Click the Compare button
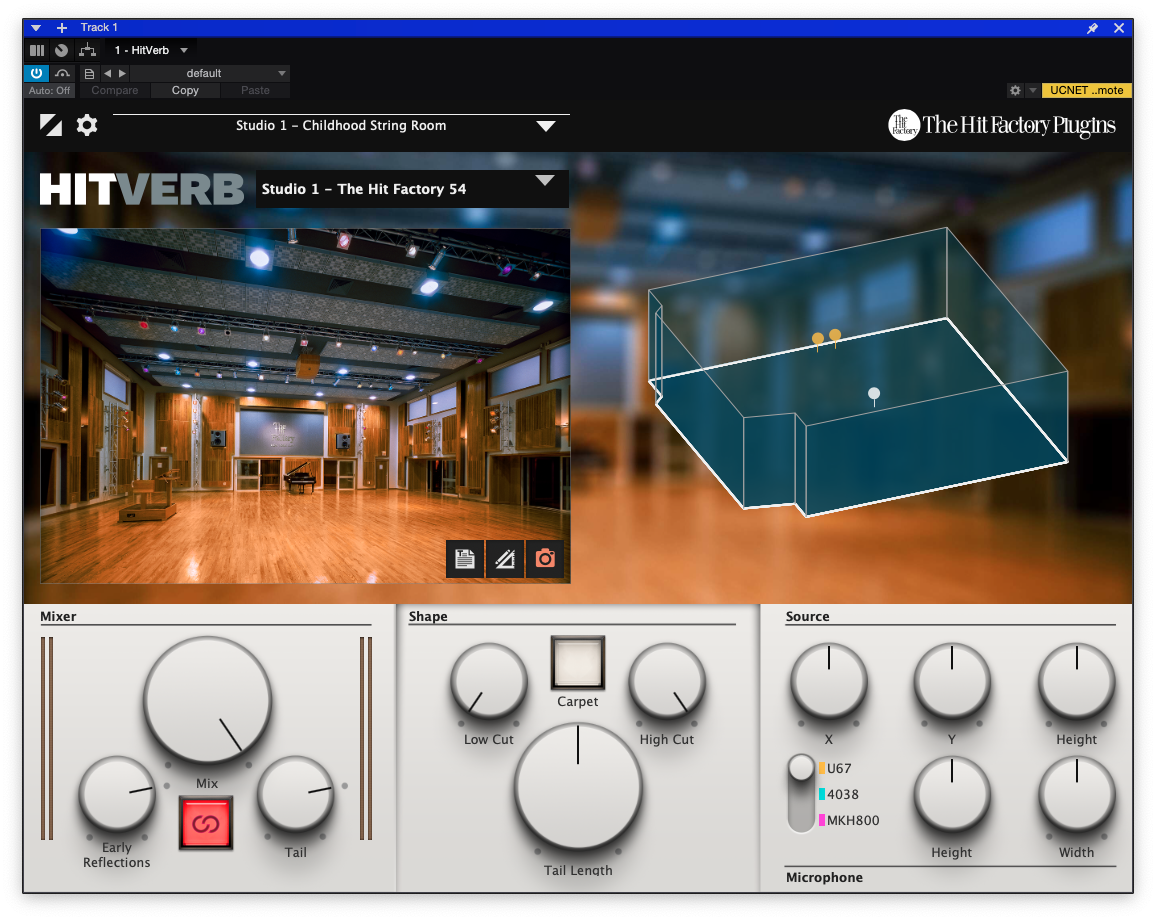The image size is (1156, 920). [x=114, y=90]
